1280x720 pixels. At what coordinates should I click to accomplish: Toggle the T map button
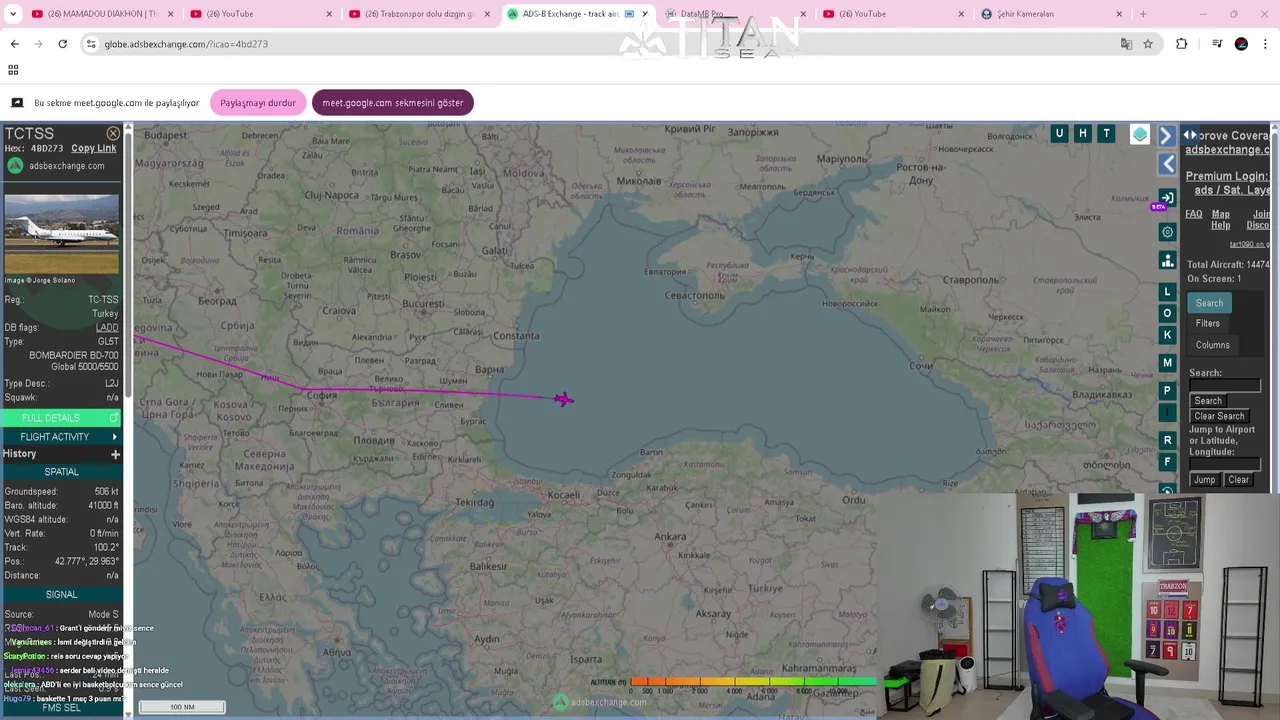click(1106, 133)
